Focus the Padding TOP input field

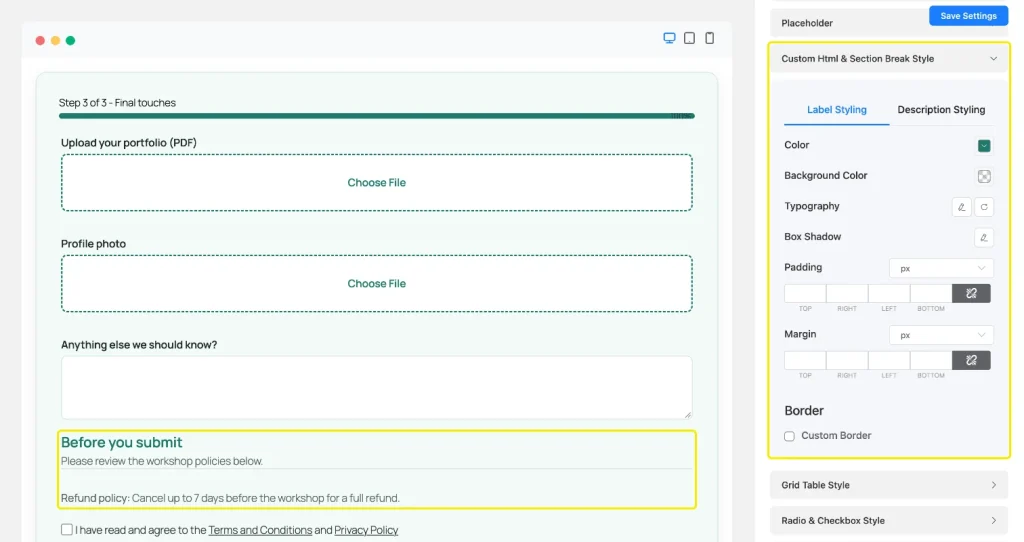click(805, 293)
